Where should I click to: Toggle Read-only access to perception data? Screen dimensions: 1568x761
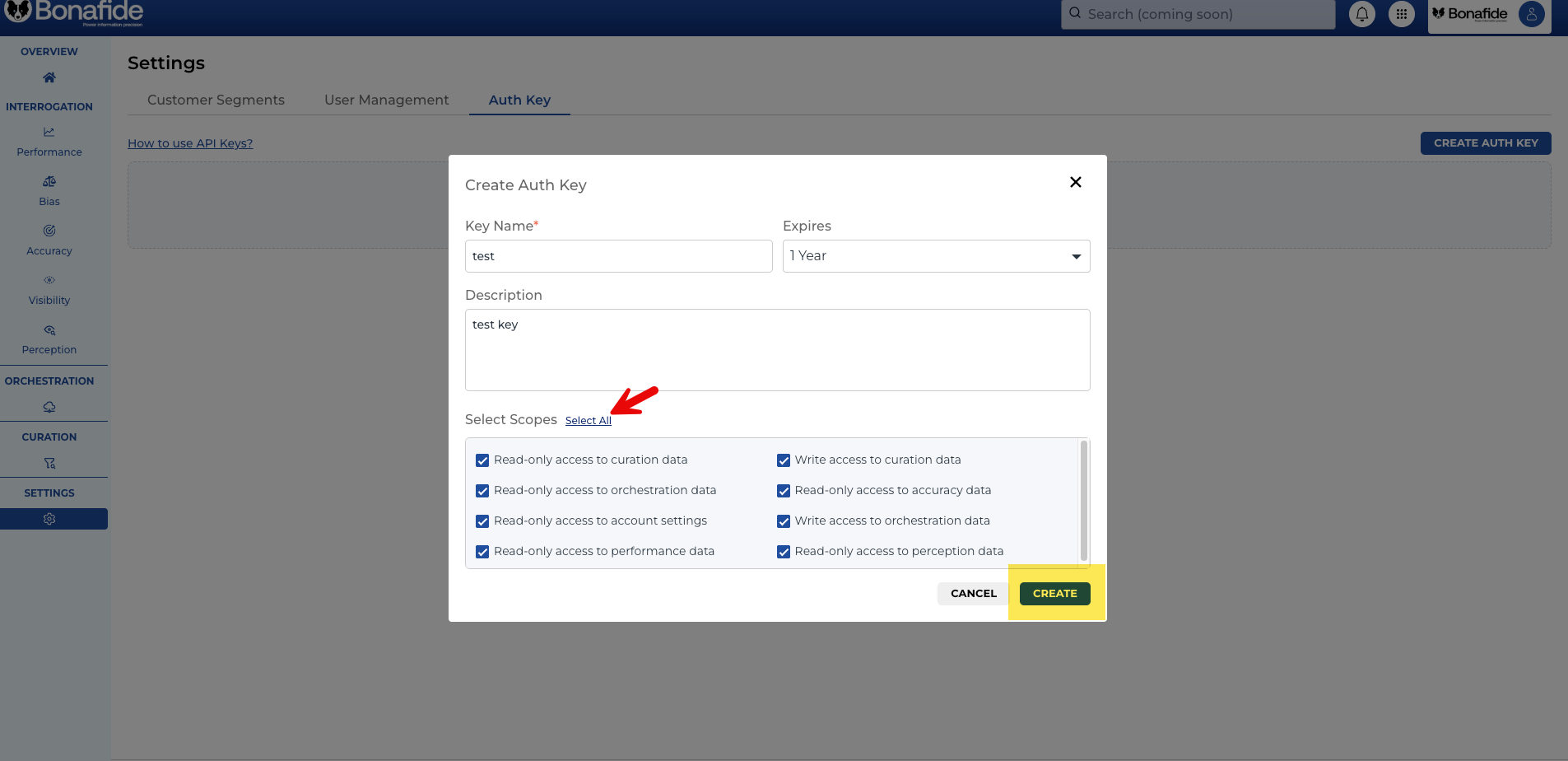click(784, 552)
